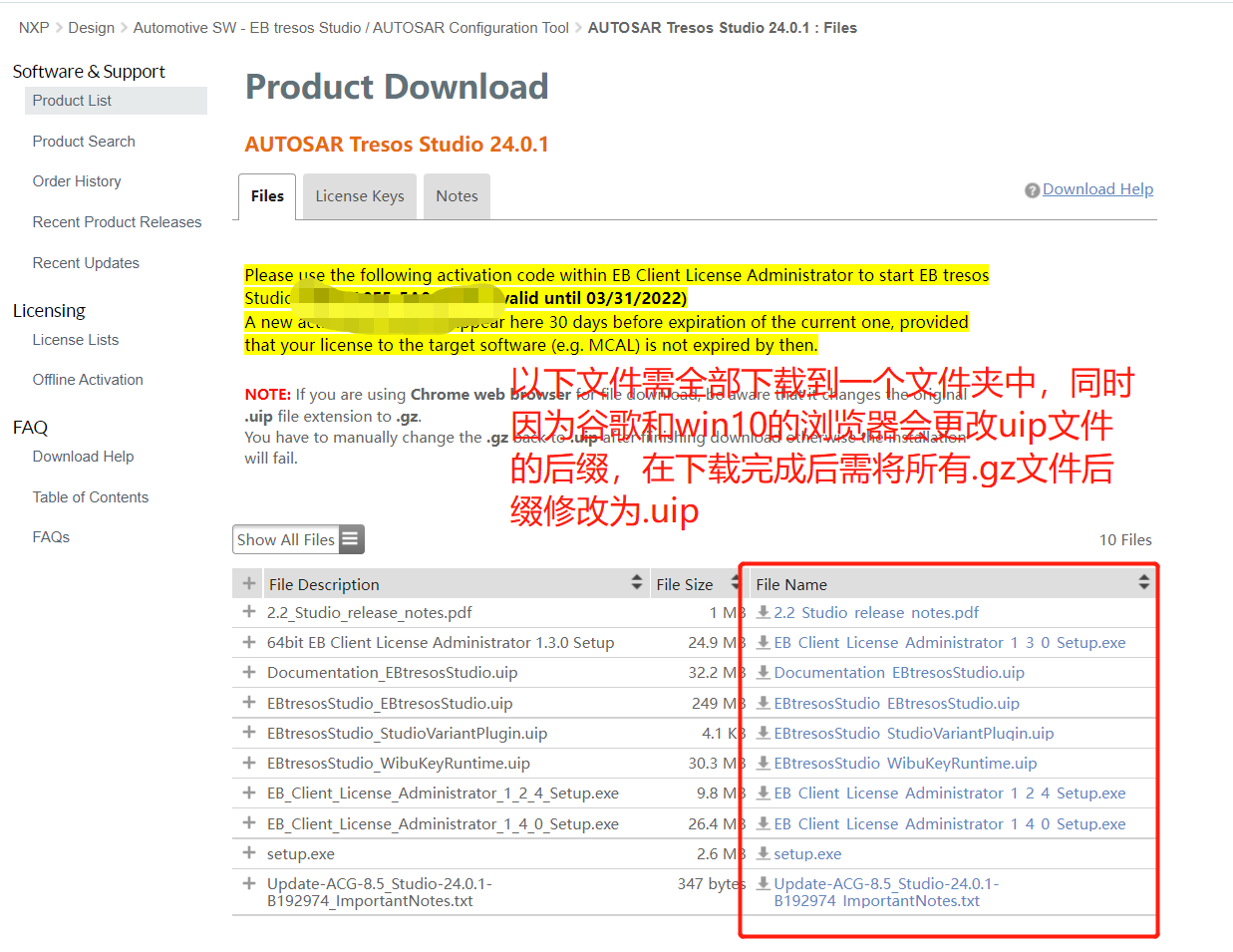Go to Product Search in the sidebar
This screenshot has width=1233, height=952.
(84, 141)
